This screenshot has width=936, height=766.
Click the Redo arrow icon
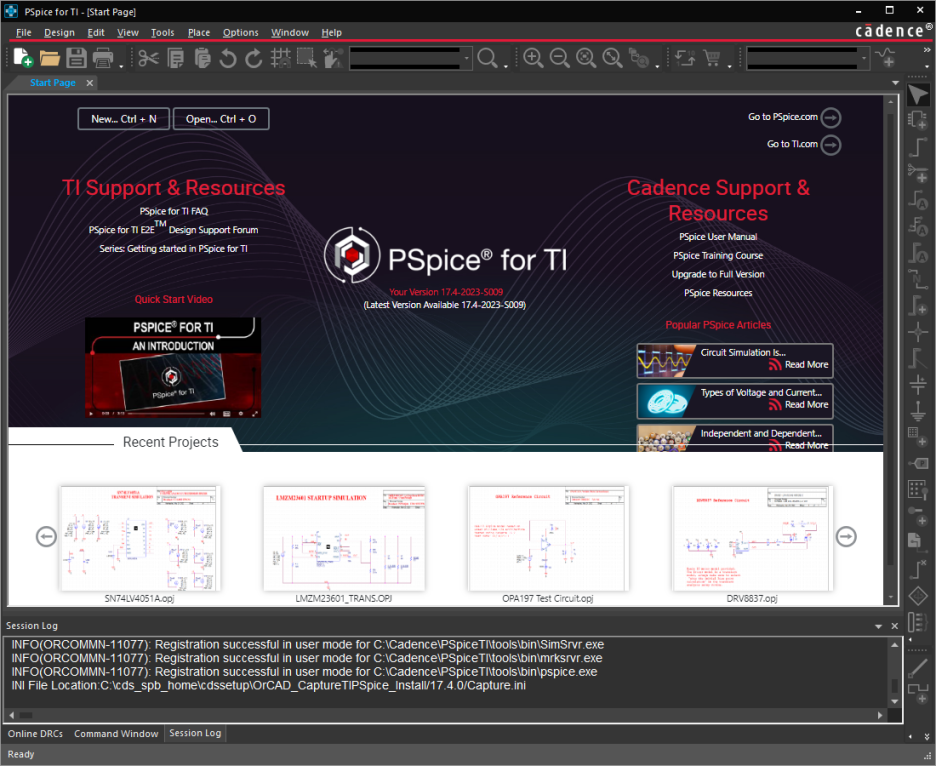254,58
